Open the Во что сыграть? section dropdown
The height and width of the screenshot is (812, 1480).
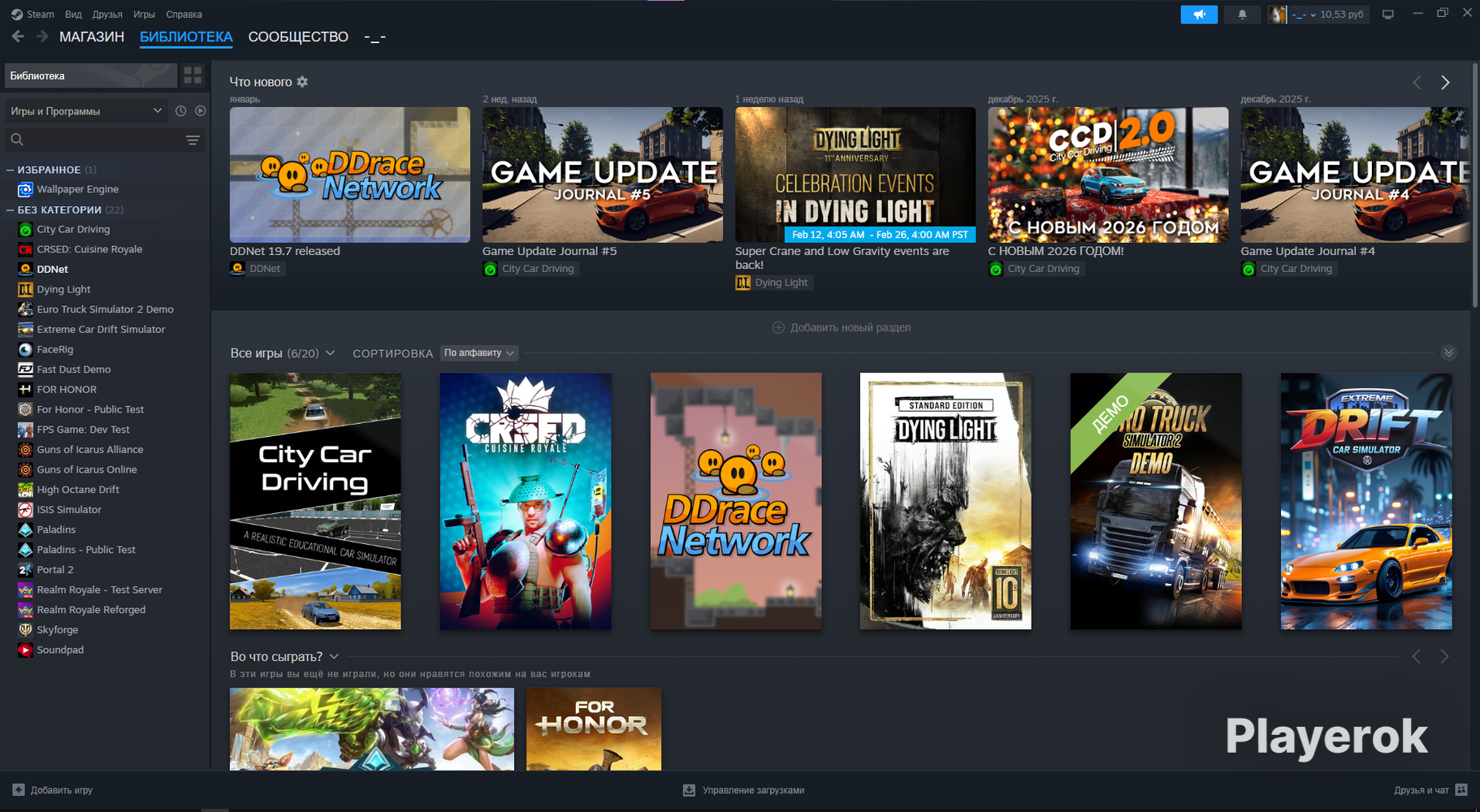coord(334,656)
